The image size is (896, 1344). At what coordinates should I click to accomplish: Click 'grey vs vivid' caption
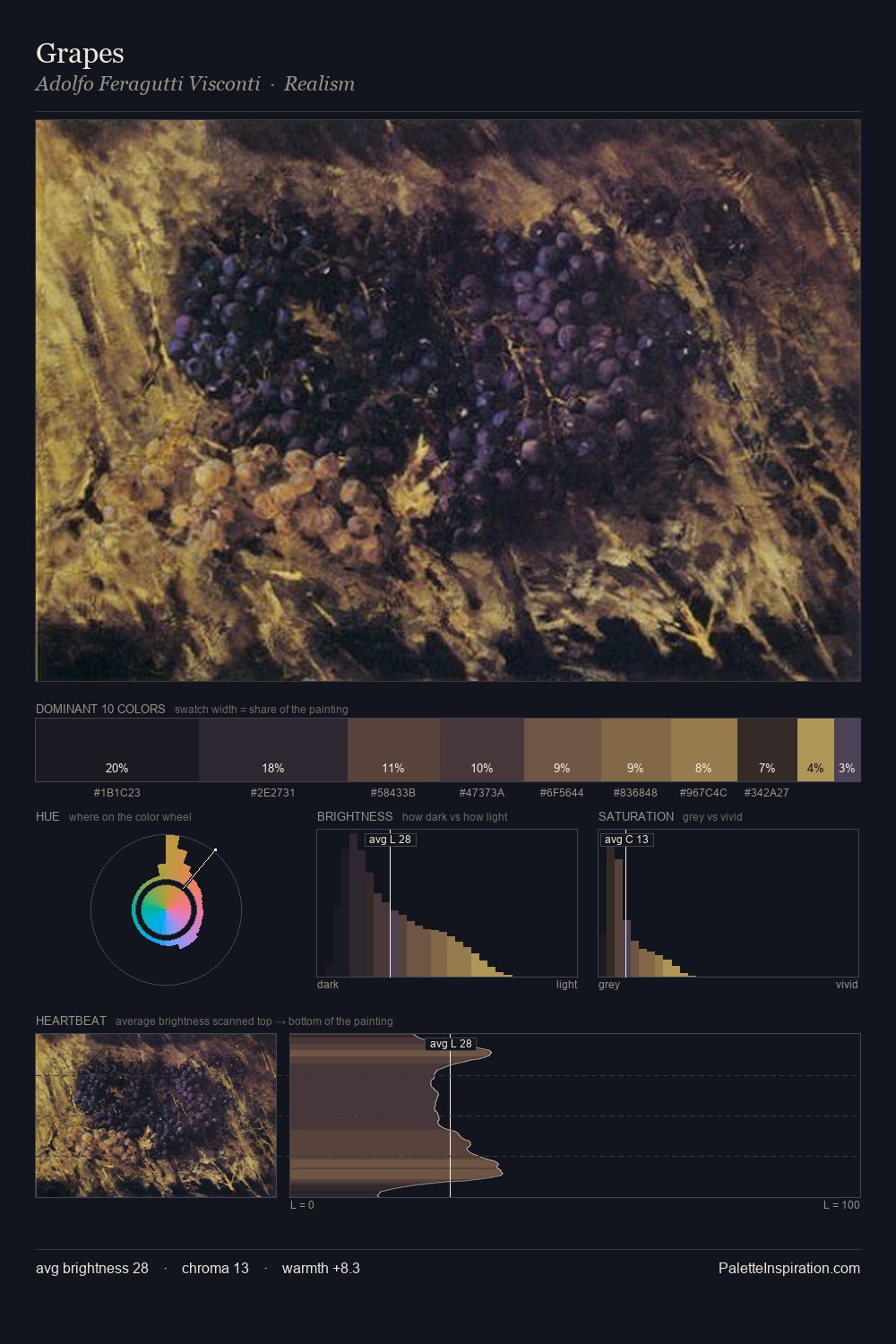tap(712, 817)
